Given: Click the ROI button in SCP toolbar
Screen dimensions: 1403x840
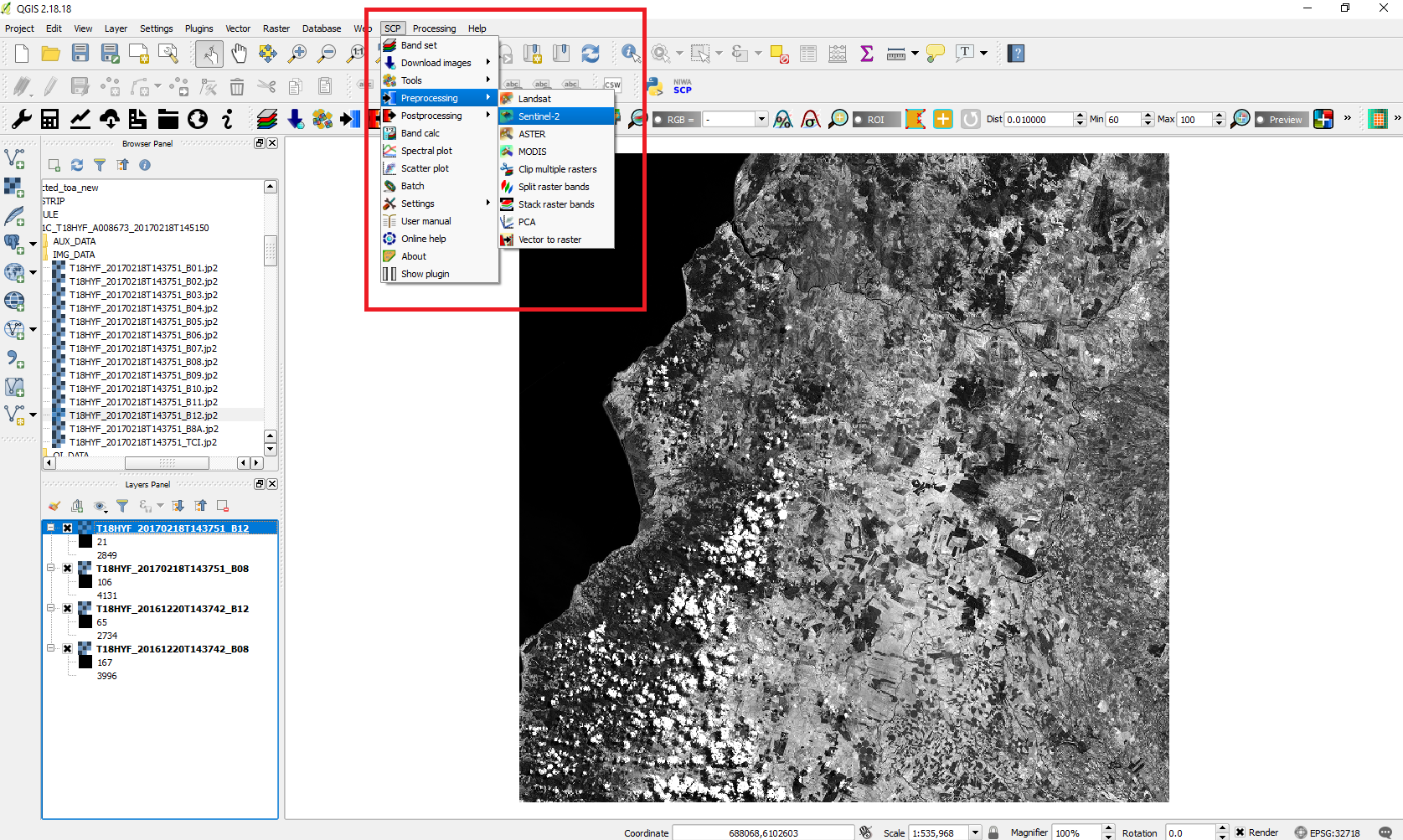Looking at the screenshot, I should pos(875,120).
